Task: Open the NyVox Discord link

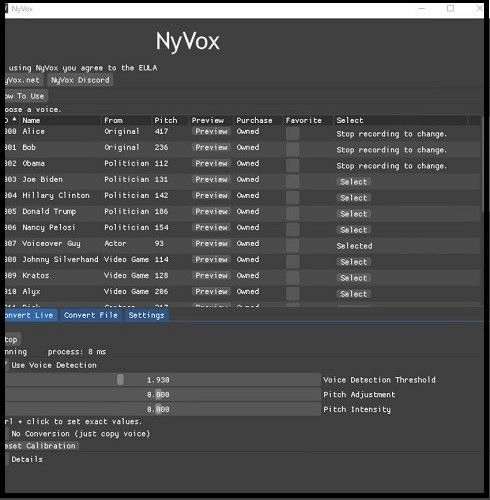Action: pyautogui.click(x=80, y=80)
